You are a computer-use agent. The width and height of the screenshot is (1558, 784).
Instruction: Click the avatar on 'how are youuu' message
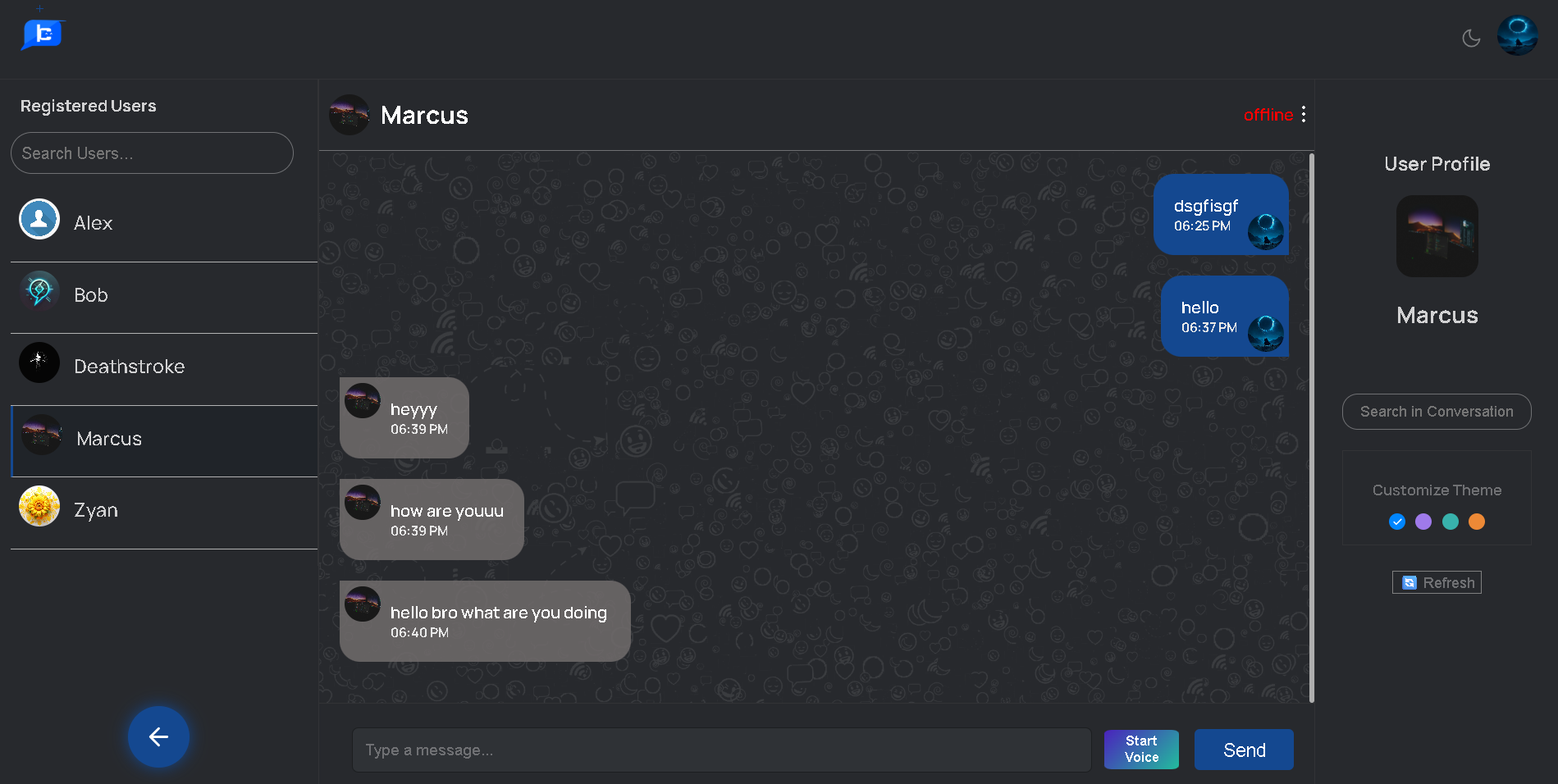click(x=363, y=503)
